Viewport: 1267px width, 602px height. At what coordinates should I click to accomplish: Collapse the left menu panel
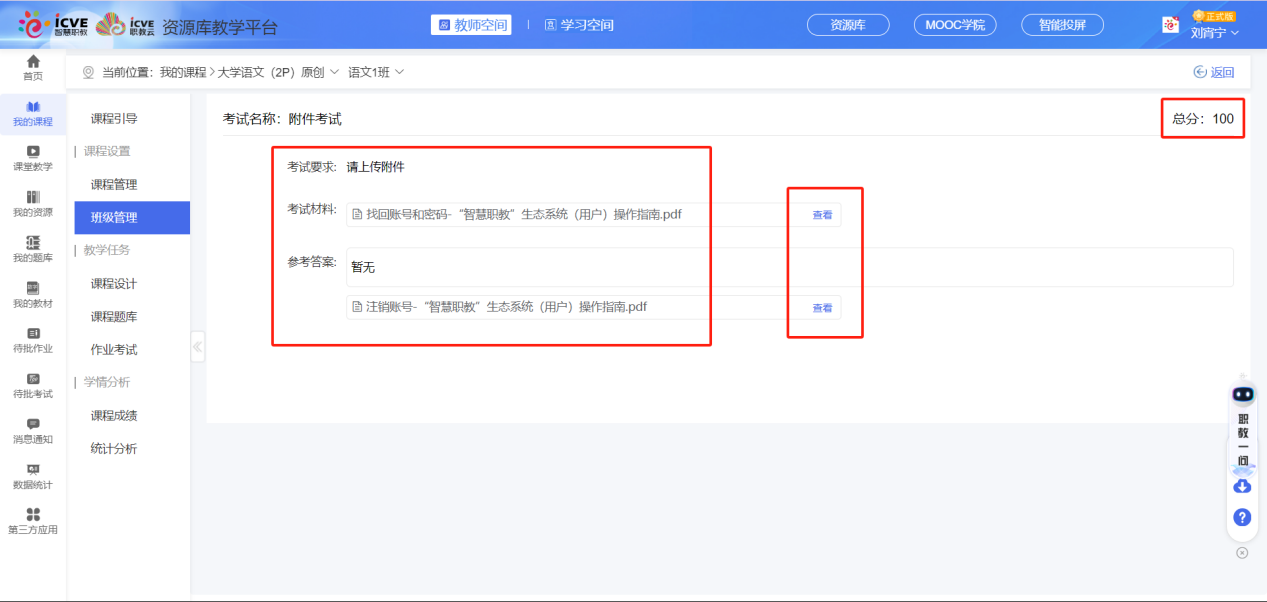click(197, 346)
